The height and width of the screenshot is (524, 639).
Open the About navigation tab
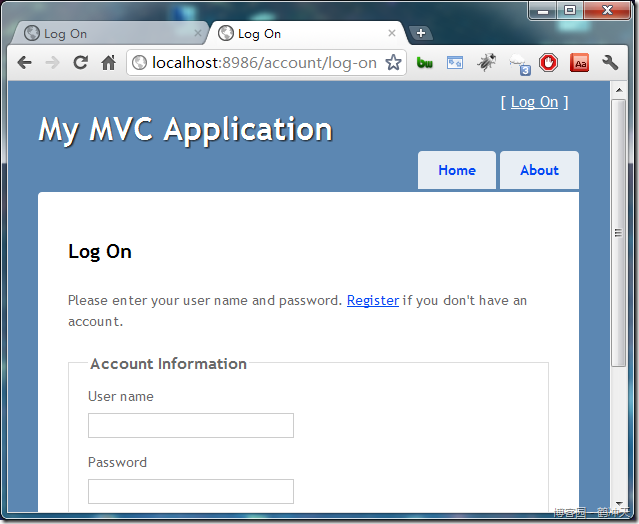point(539,170)
